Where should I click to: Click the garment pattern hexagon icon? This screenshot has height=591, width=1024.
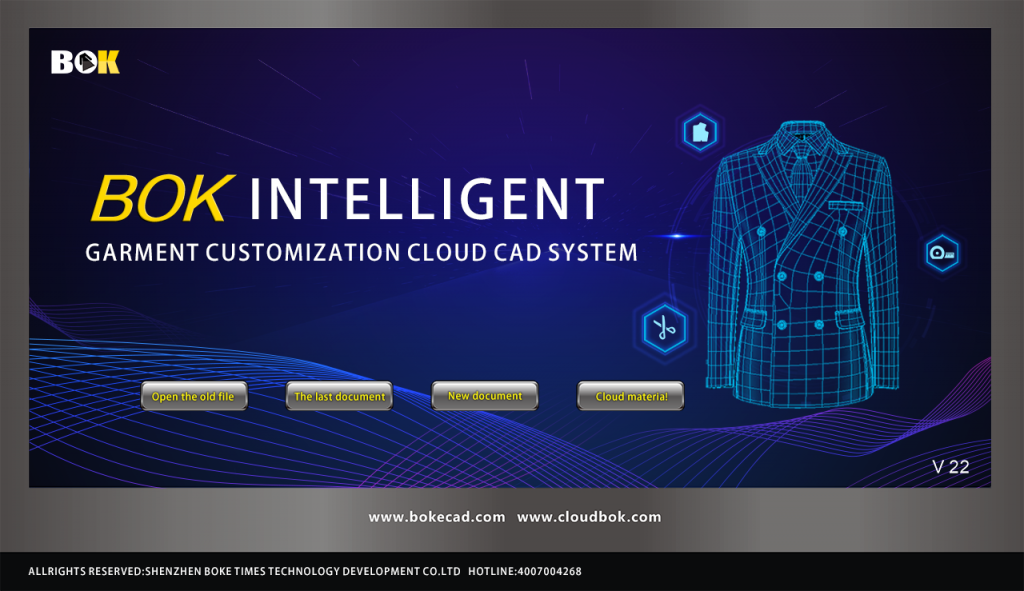[700, 133]
